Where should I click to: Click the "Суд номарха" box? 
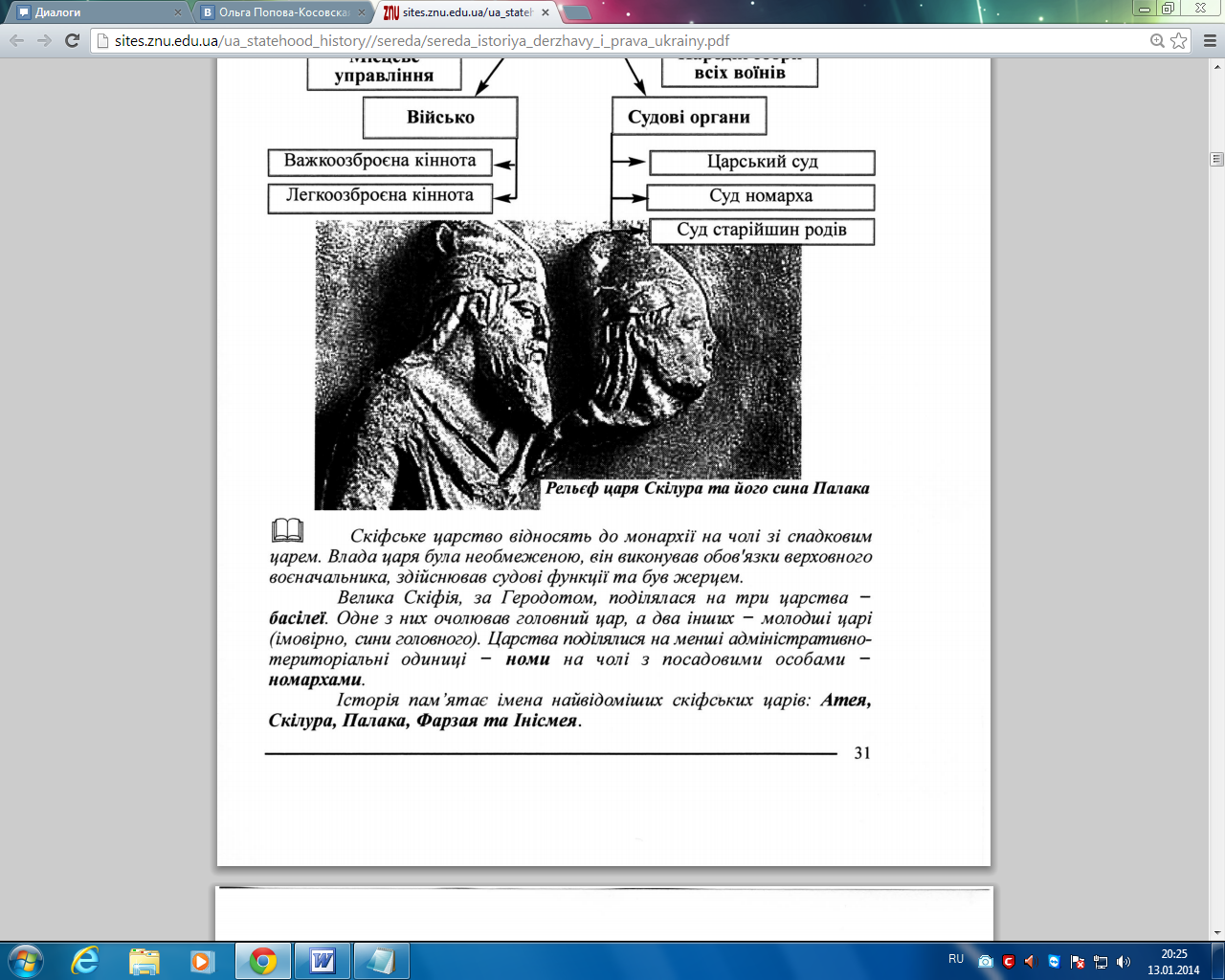[761, 196]
